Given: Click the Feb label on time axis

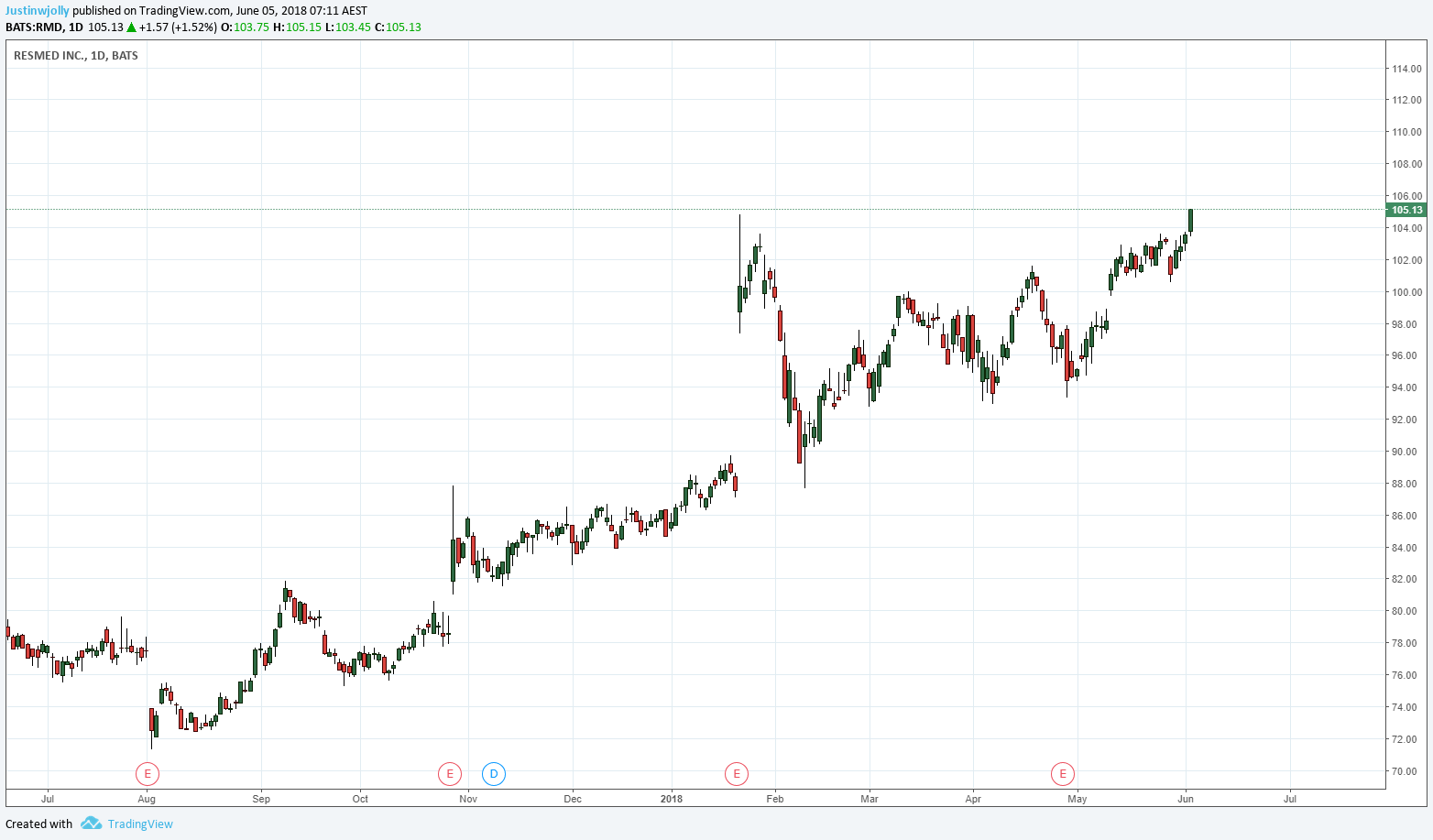Looking at the screenshot, I should coord(775,799).
